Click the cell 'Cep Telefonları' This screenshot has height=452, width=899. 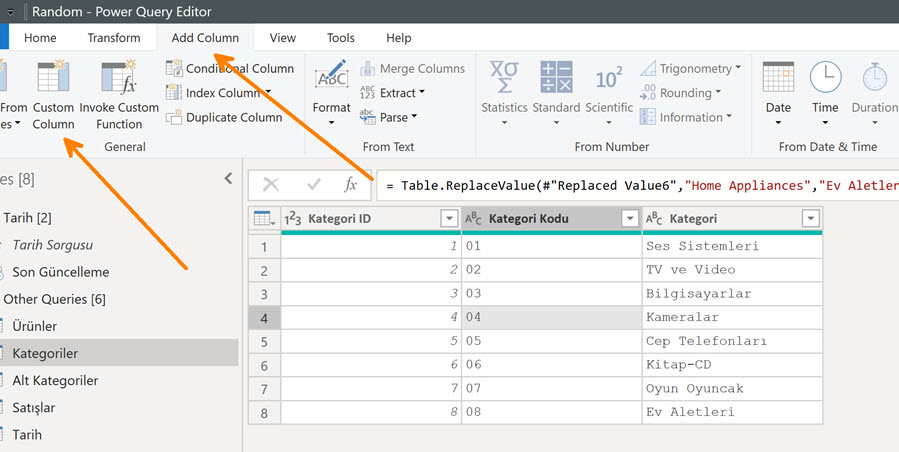coord(732,341)
